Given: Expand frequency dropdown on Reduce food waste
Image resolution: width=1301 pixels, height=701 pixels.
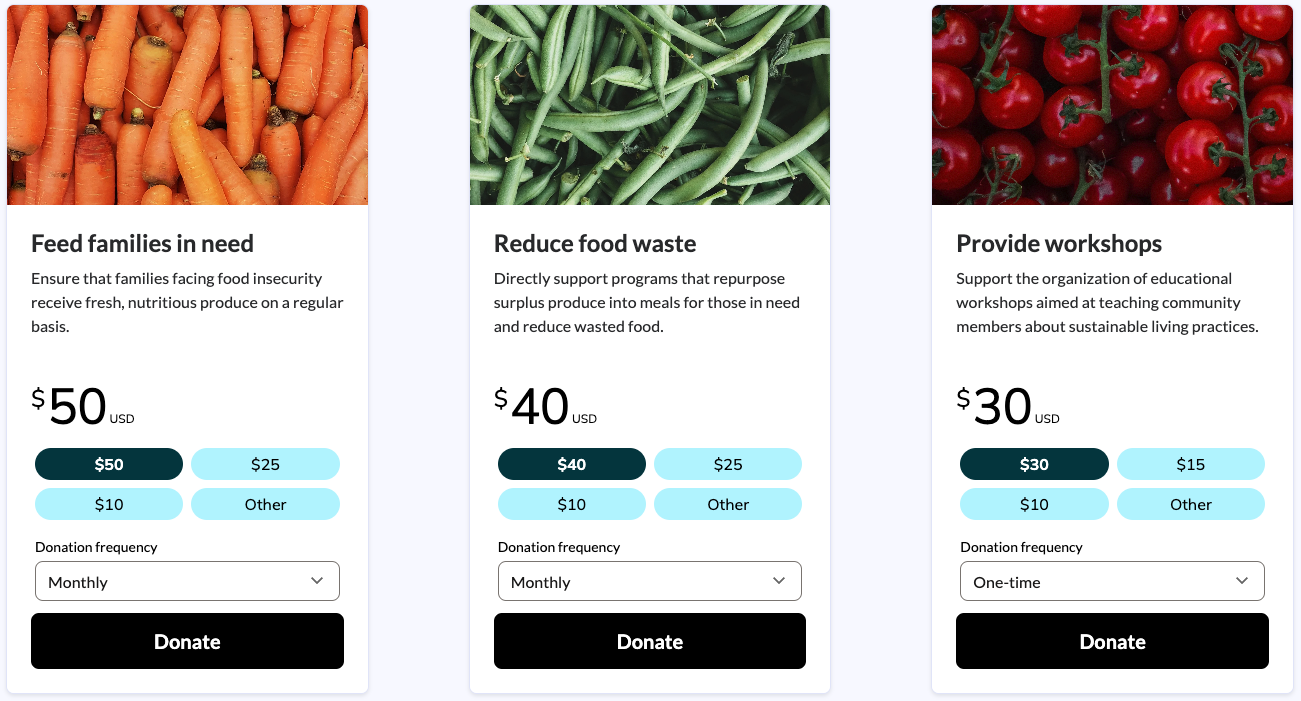Looking at the screenshot, I should pyautogui.click(x=650, y=581).
